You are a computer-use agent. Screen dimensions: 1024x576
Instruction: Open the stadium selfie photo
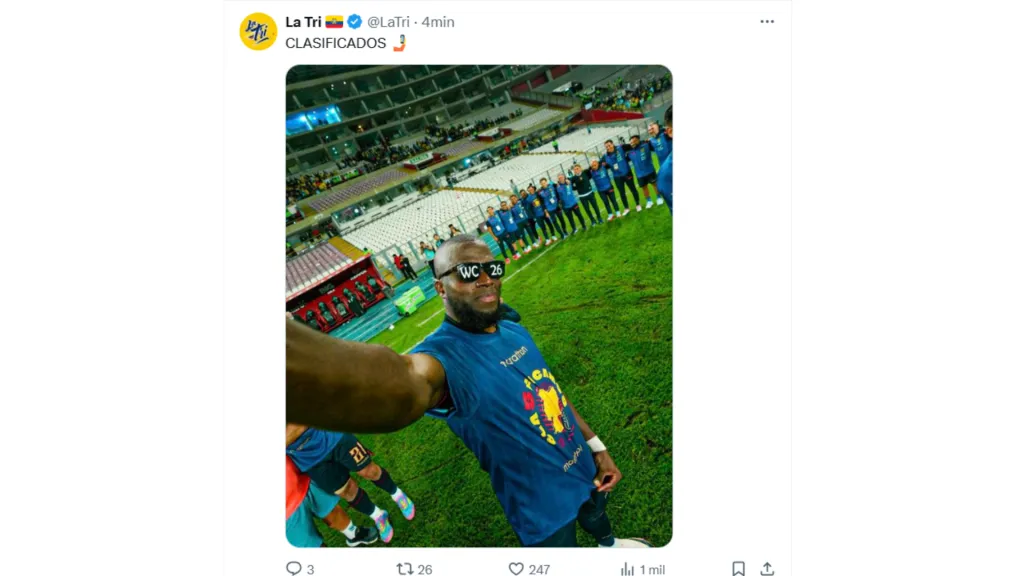pyautogui.click(x=479, y=306)
